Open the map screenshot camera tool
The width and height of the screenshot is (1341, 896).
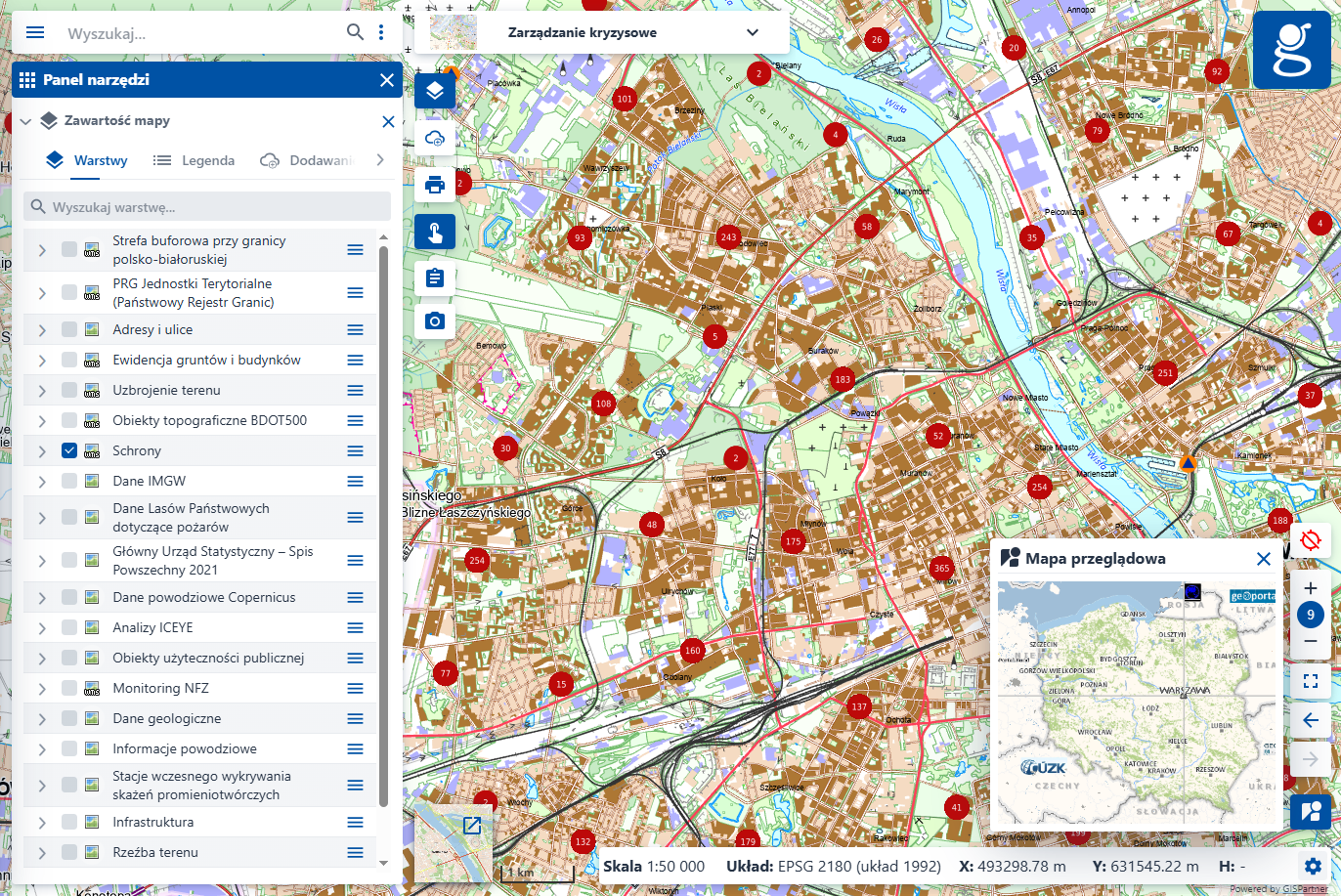click(435, 320)
